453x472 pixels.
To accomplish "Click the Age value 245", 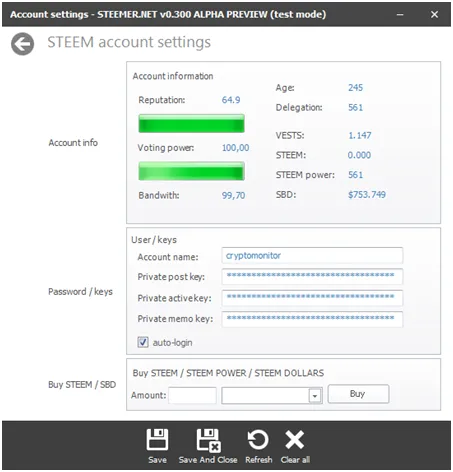I will coord(355,88).
